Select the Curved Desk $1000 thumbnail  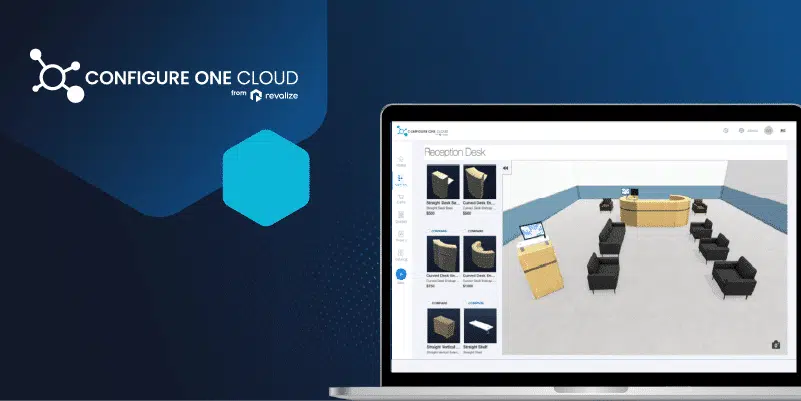[x=479, y=254]
